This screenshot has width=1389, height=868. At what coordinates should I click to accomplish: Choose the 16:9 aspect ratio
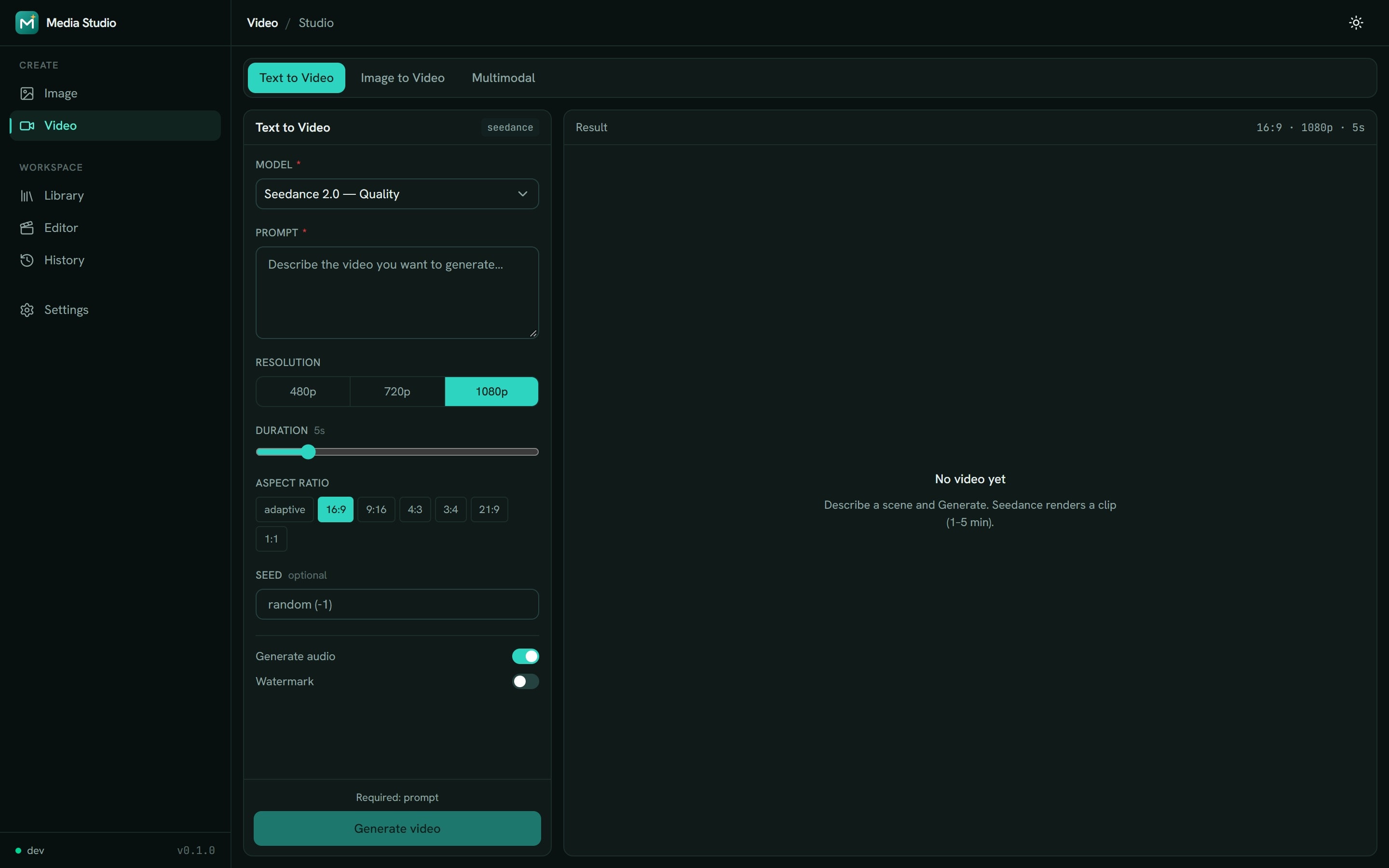tap(336, 509)
